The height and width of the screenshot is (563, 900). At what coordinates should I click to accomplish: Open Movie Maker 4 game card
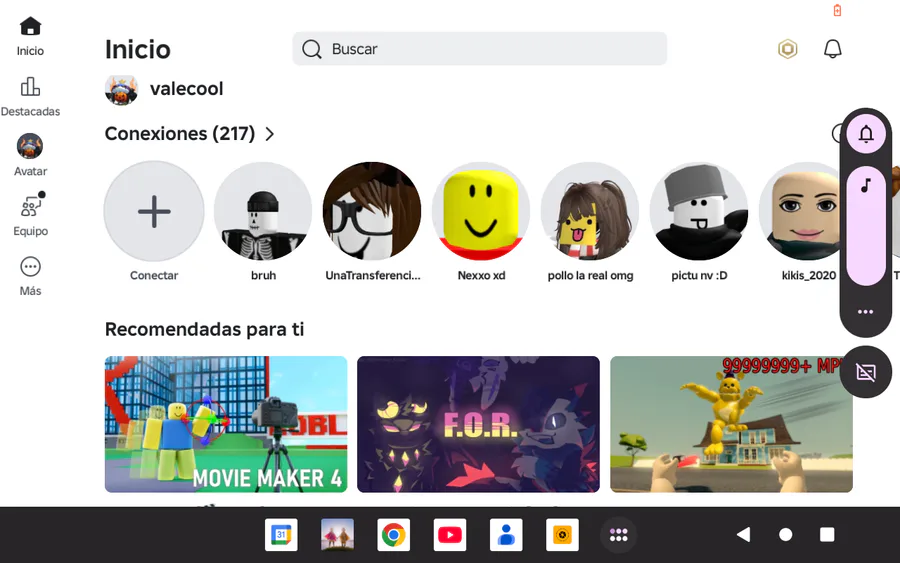pyautogui.click(x=226, y=424)
